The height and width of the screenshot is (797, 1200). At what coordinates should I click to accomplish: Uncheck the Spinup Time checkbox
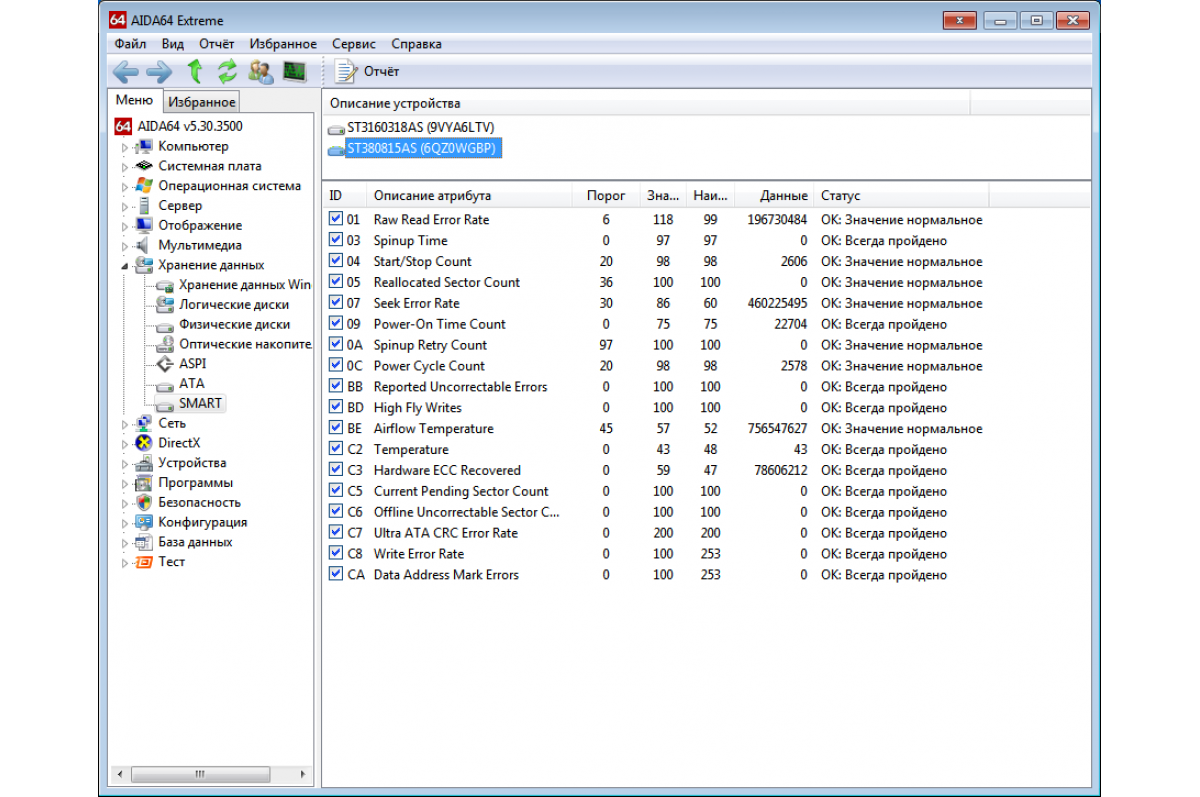click(336, 240)
